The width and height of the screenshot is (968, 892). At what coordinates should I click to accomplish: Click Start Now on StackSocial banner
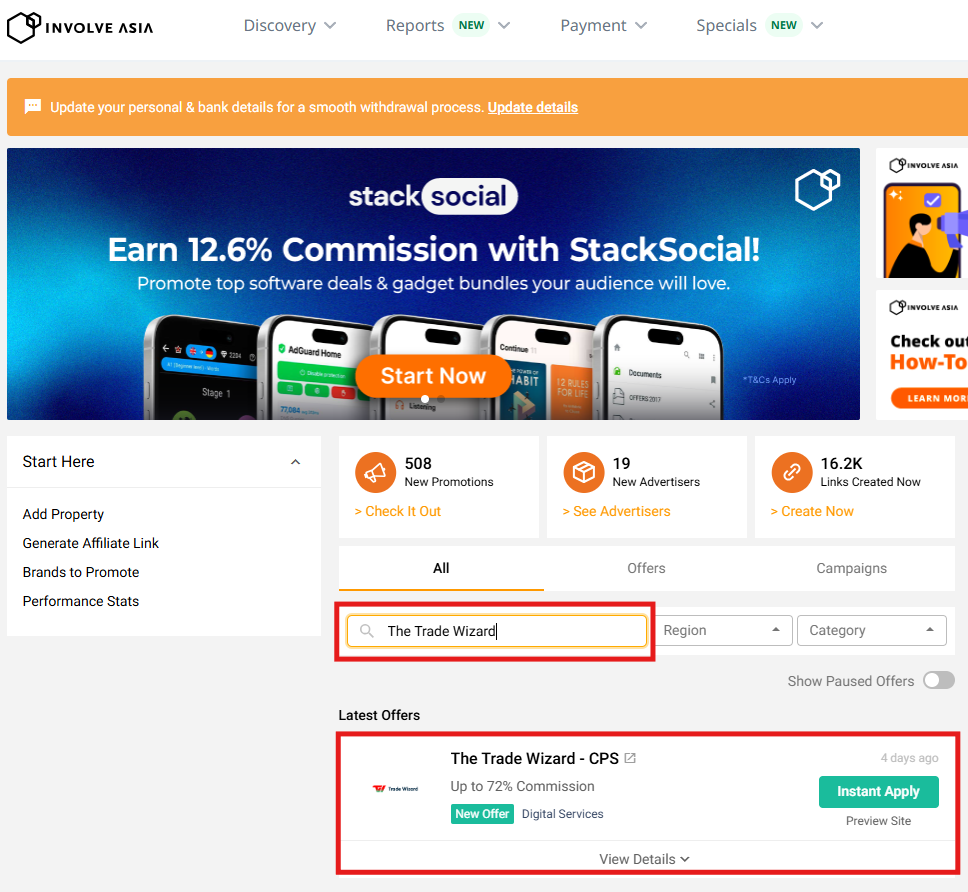point(433,376)
